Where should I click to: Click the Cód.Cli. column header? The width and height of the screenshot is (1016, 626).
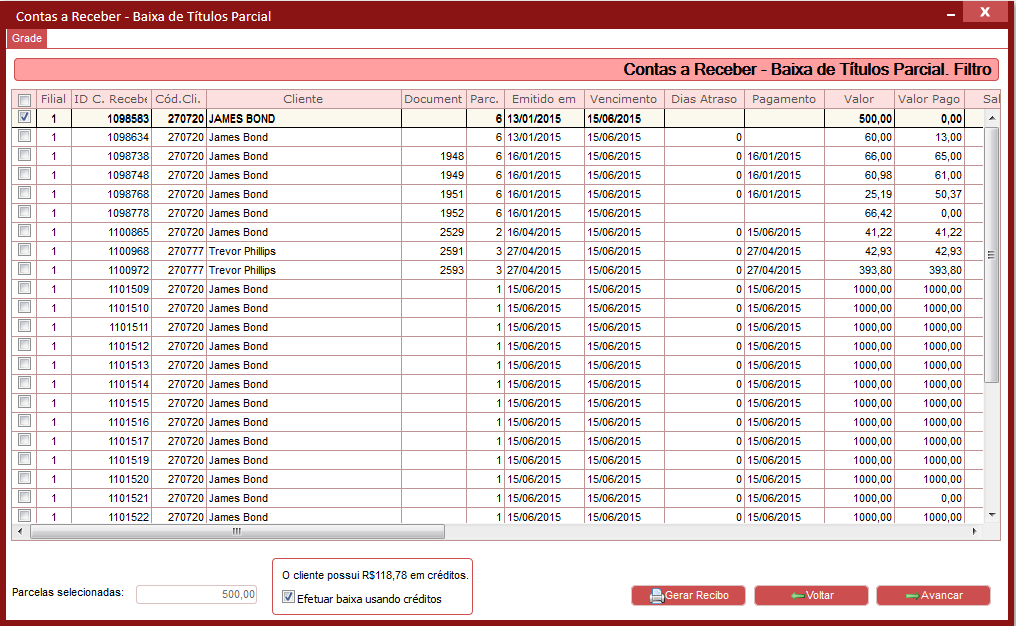point(179,99)
